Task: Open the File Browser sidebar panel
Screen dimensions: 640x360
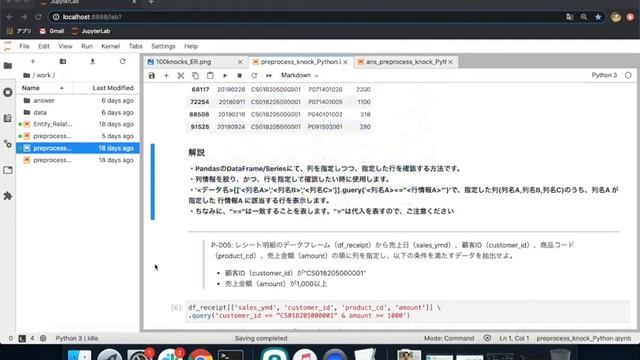Action: (x=8, y=66)
